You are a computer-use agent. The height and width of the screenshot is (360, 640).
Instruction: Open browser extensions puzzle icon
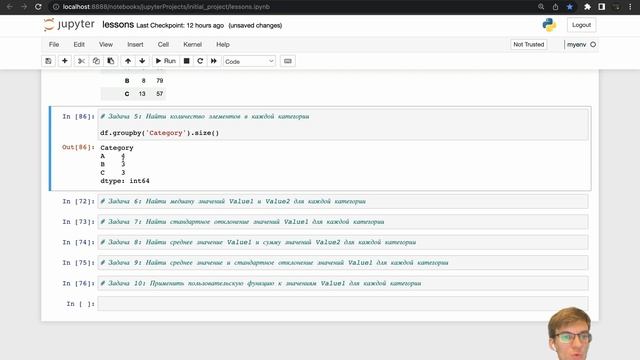(x=587, y=7)
